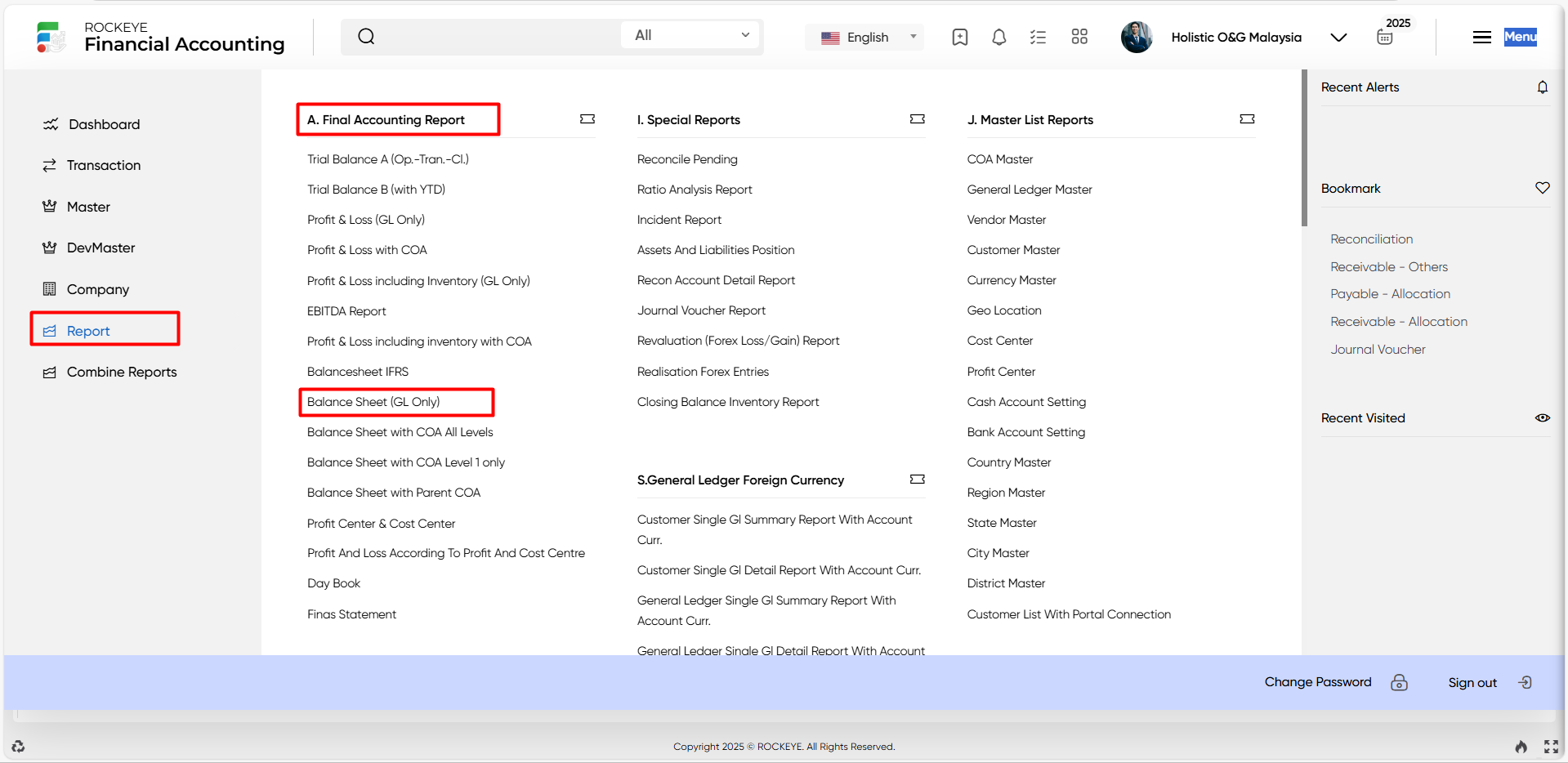Click the Recent Alerts bell icon
This screenshot has width=1568, height=763.
[x=1543, y=87]
